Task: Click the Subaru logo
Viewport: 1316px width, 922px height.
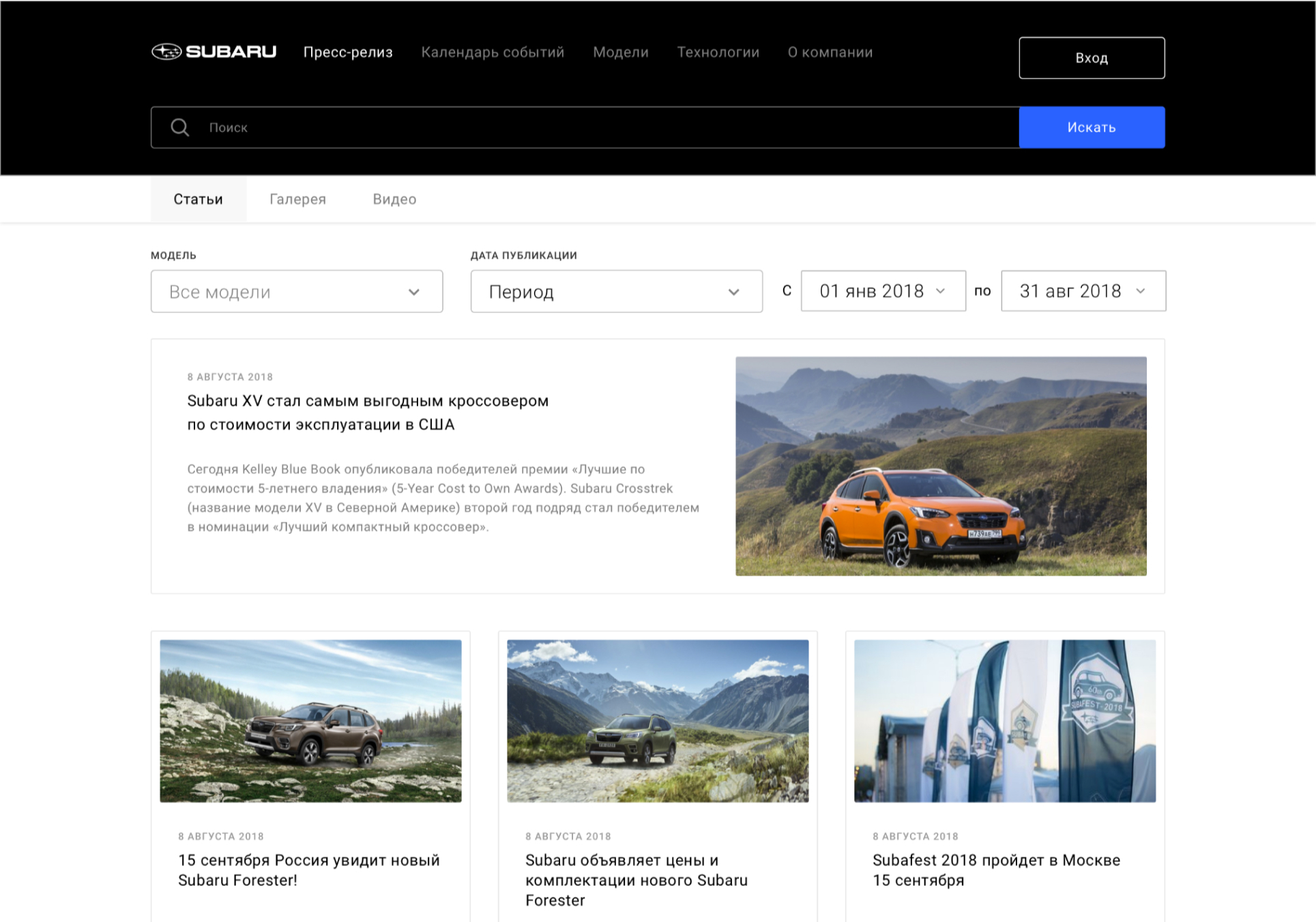Action: pyautogui.click(x=214, y=52)
